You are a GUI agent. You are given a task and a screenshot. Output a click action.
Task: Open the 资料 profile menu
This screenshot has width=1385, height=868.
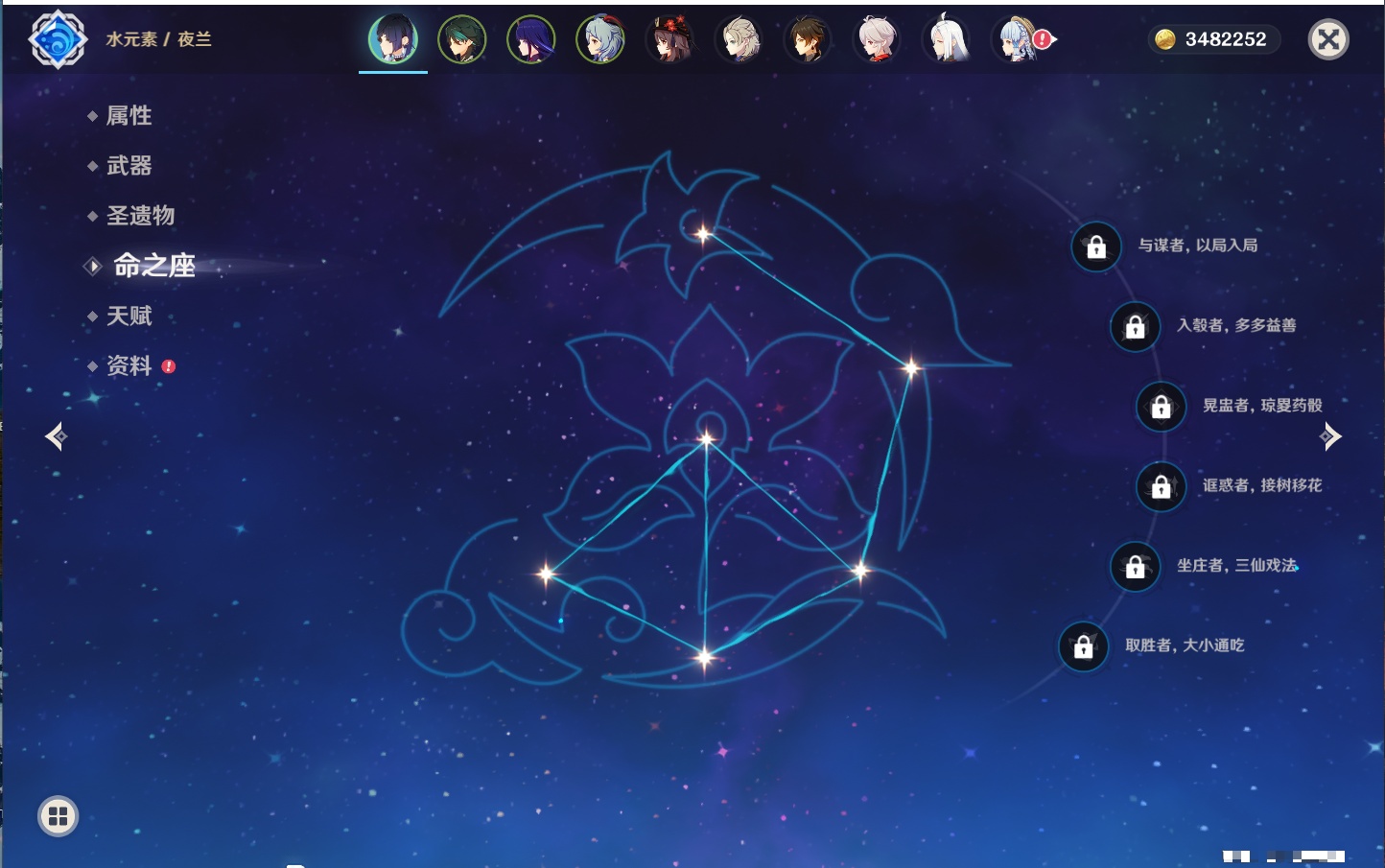click(x=129, y=365)
